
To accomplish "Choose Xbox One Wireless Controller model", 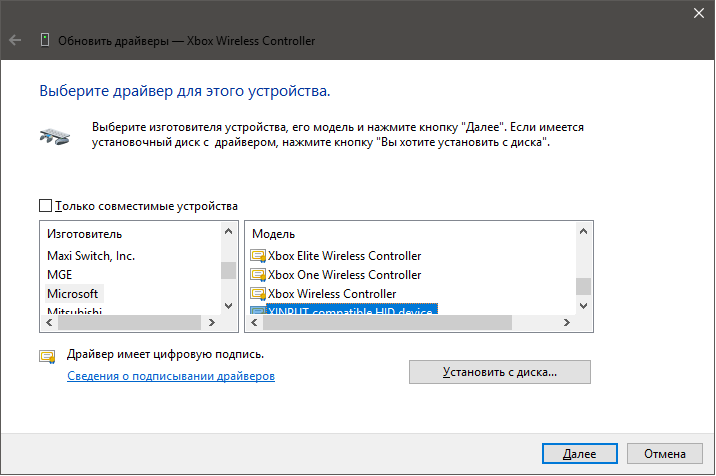I will 344,275.
